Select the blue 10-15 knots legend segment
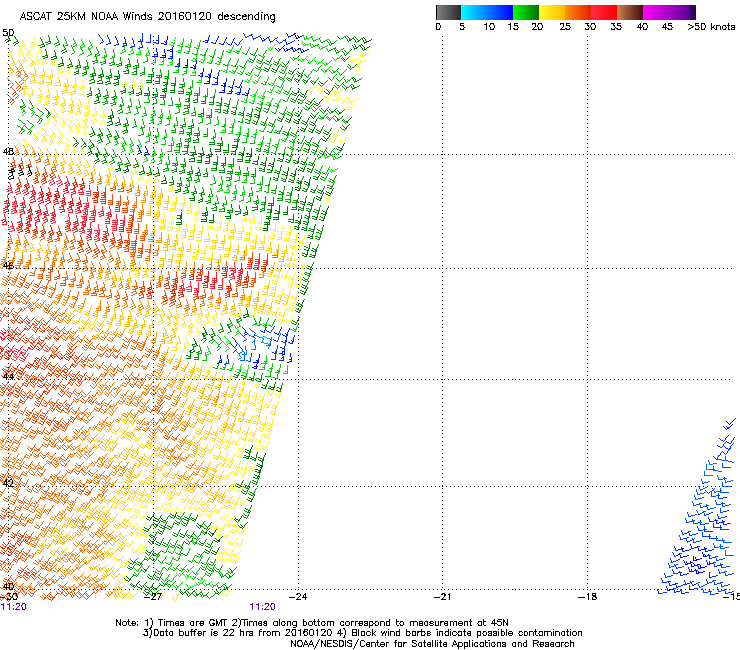This screenshot has height=650, width=740. [x=500, y=12]
